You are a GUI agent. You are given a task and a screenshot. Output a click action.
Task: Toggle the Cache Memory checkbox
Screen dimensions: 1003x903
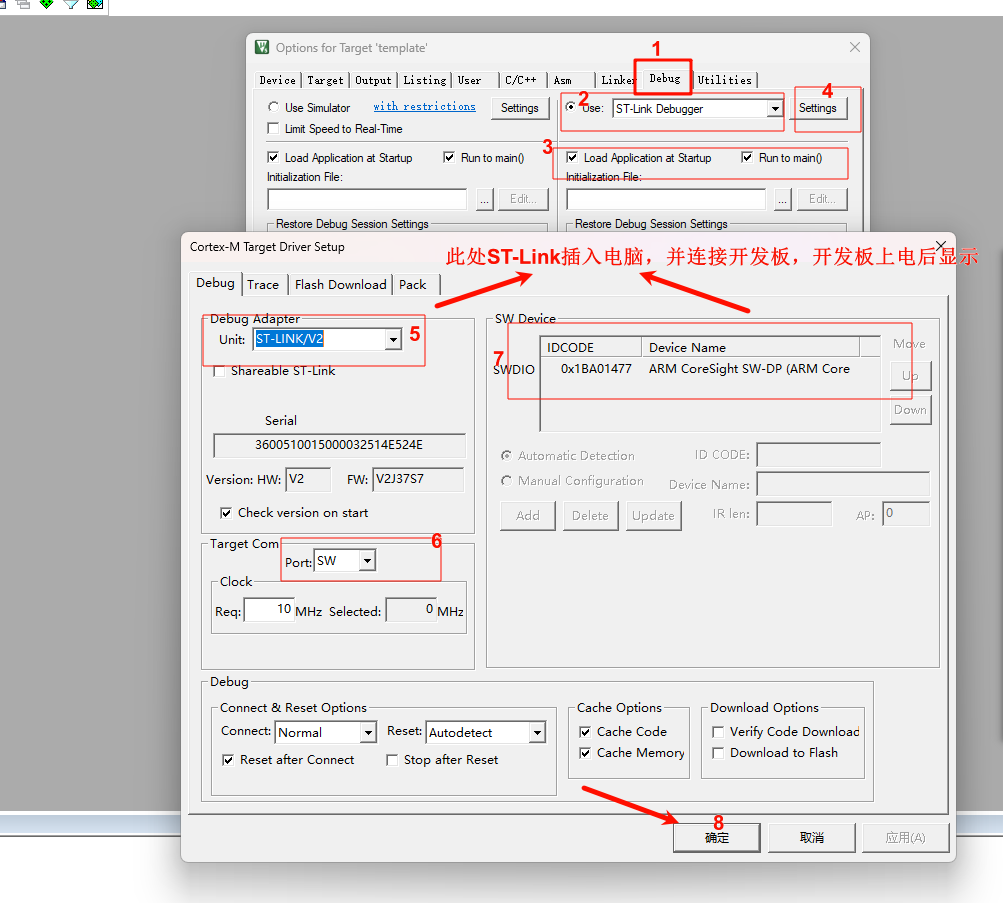coord(585,753)
